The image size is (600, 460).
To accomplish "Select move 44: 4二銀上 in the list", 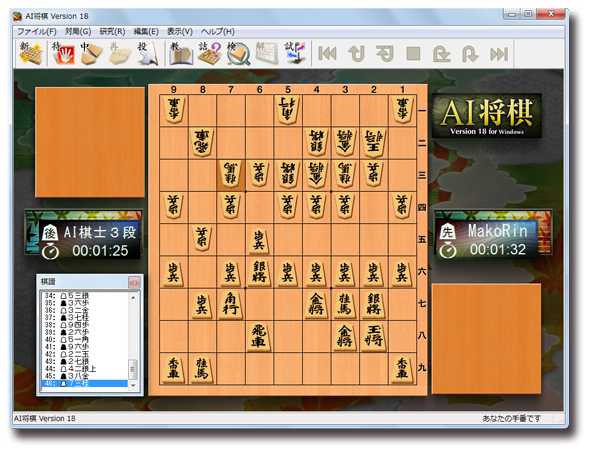I will 85,369.
